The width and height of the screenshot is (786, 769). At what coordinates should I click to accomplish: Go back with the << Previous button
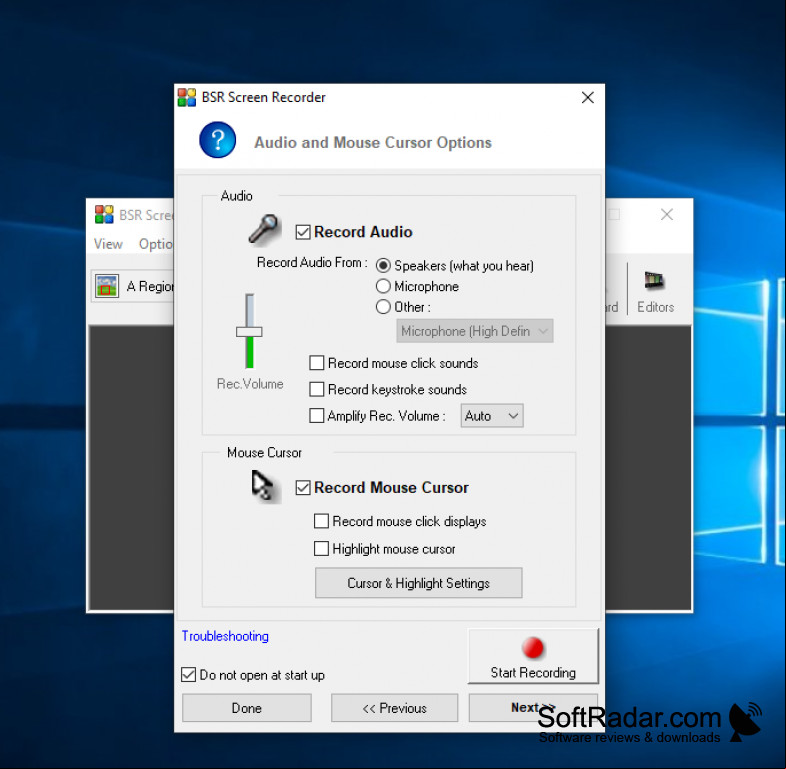click(395, 708)
